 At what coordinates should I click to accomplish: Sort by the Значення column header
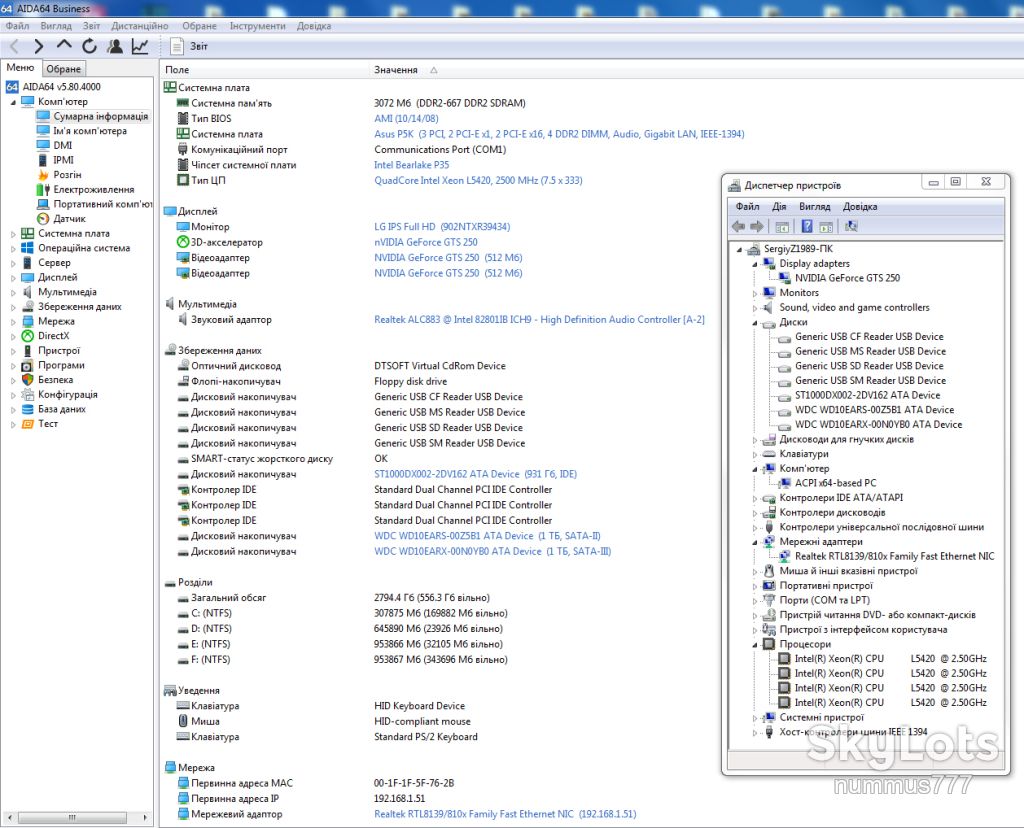(x=396, y=70)
